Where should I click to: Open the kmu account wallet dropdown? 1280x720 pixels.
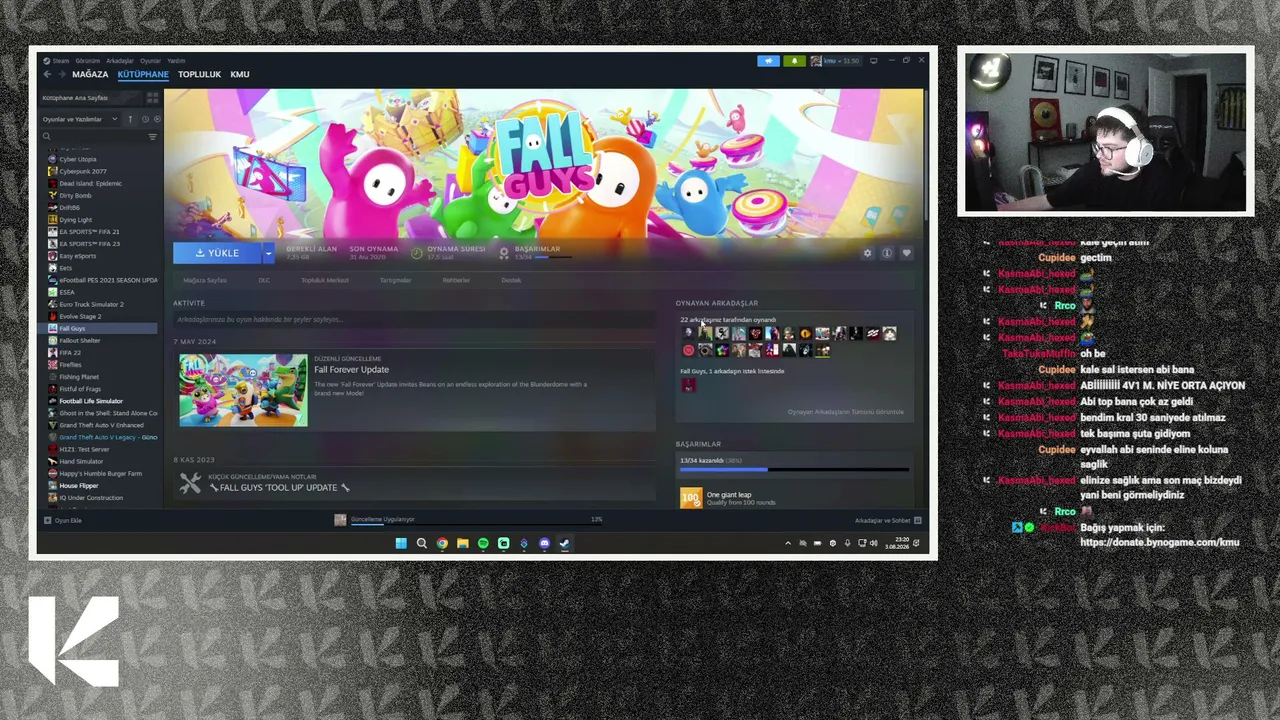coord(835,61)
